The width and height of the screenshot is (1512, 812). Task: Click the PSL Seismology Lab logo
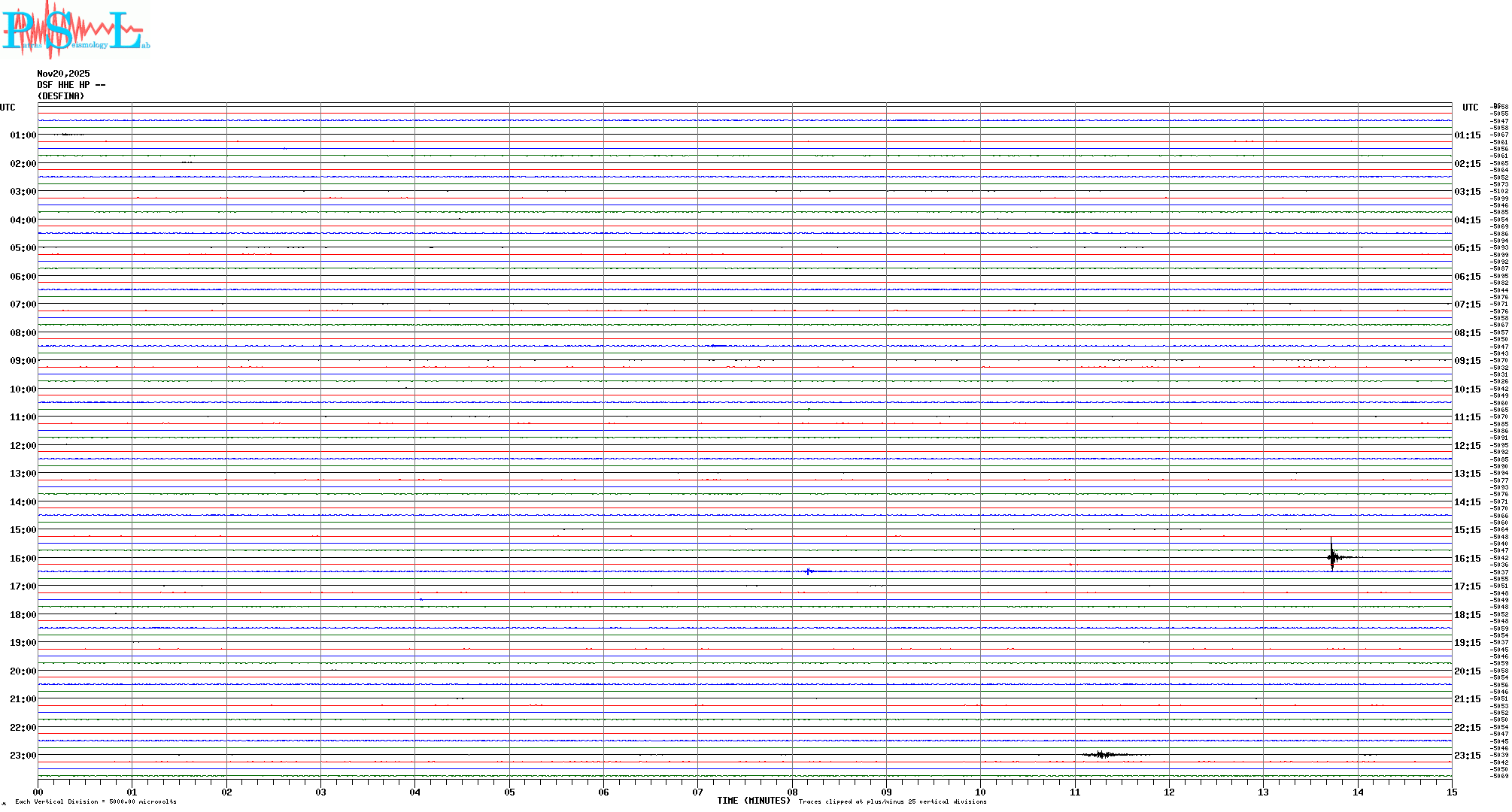coord(75,29)
